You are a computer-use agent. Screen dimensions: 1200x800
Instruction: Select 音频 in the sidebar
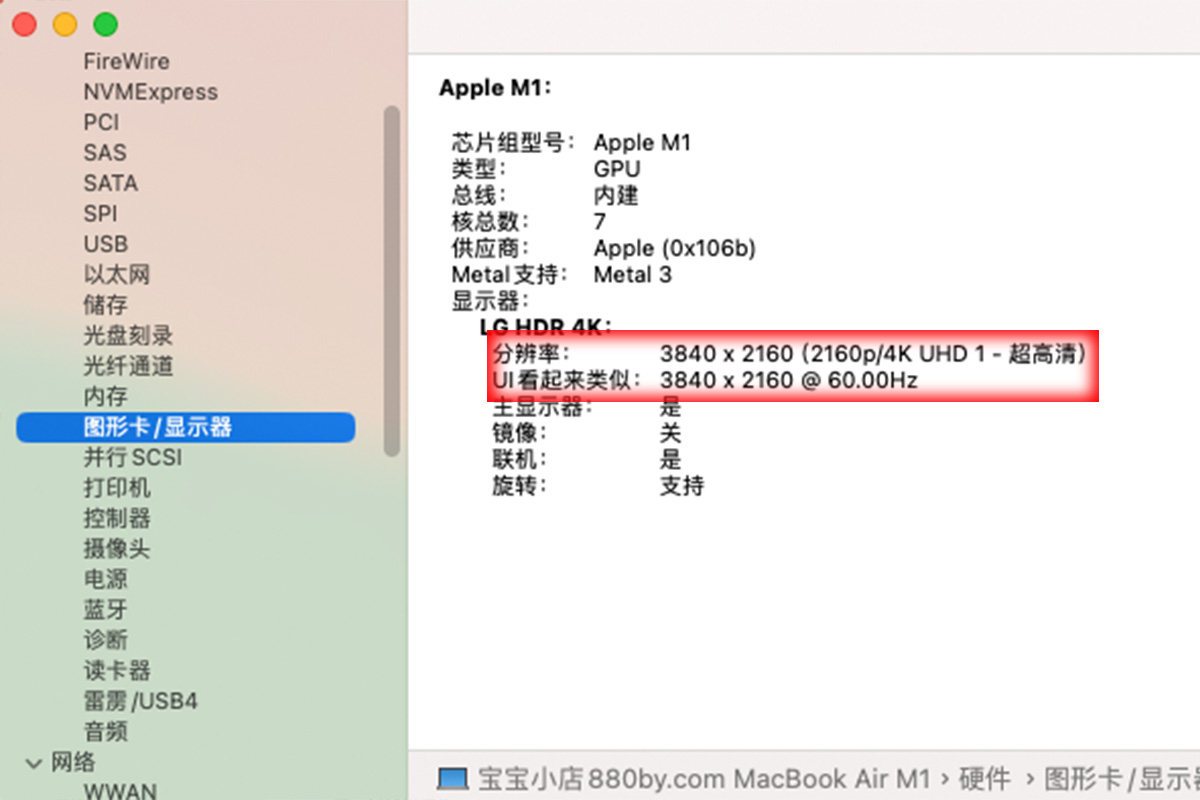coord(105,732)
